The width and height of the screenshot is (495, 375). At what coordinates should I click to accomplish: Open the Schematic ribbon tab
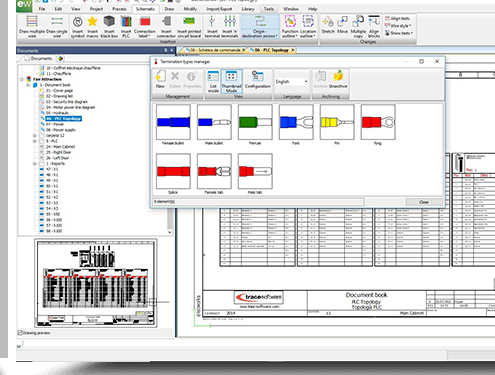pyautogui.click(x=145, y=9)
